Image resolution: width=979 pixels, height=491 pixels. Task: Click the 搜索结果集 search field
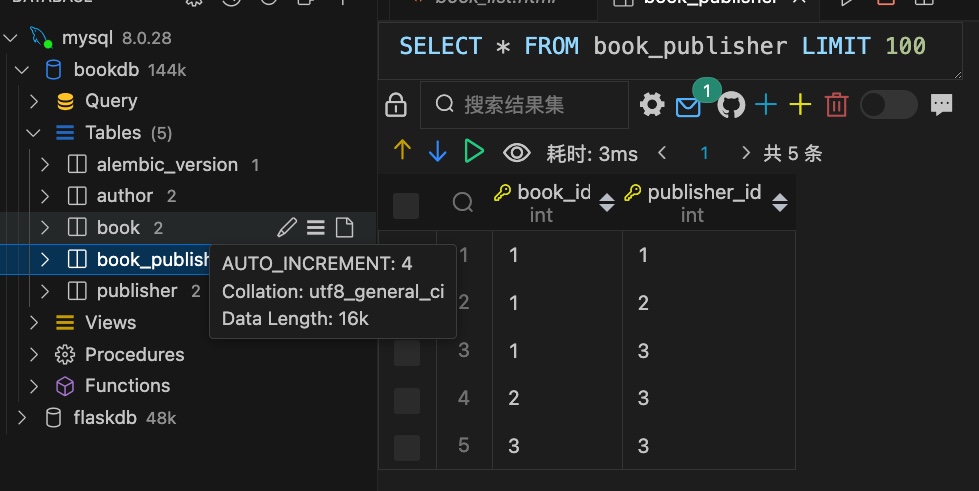[524, 104]
